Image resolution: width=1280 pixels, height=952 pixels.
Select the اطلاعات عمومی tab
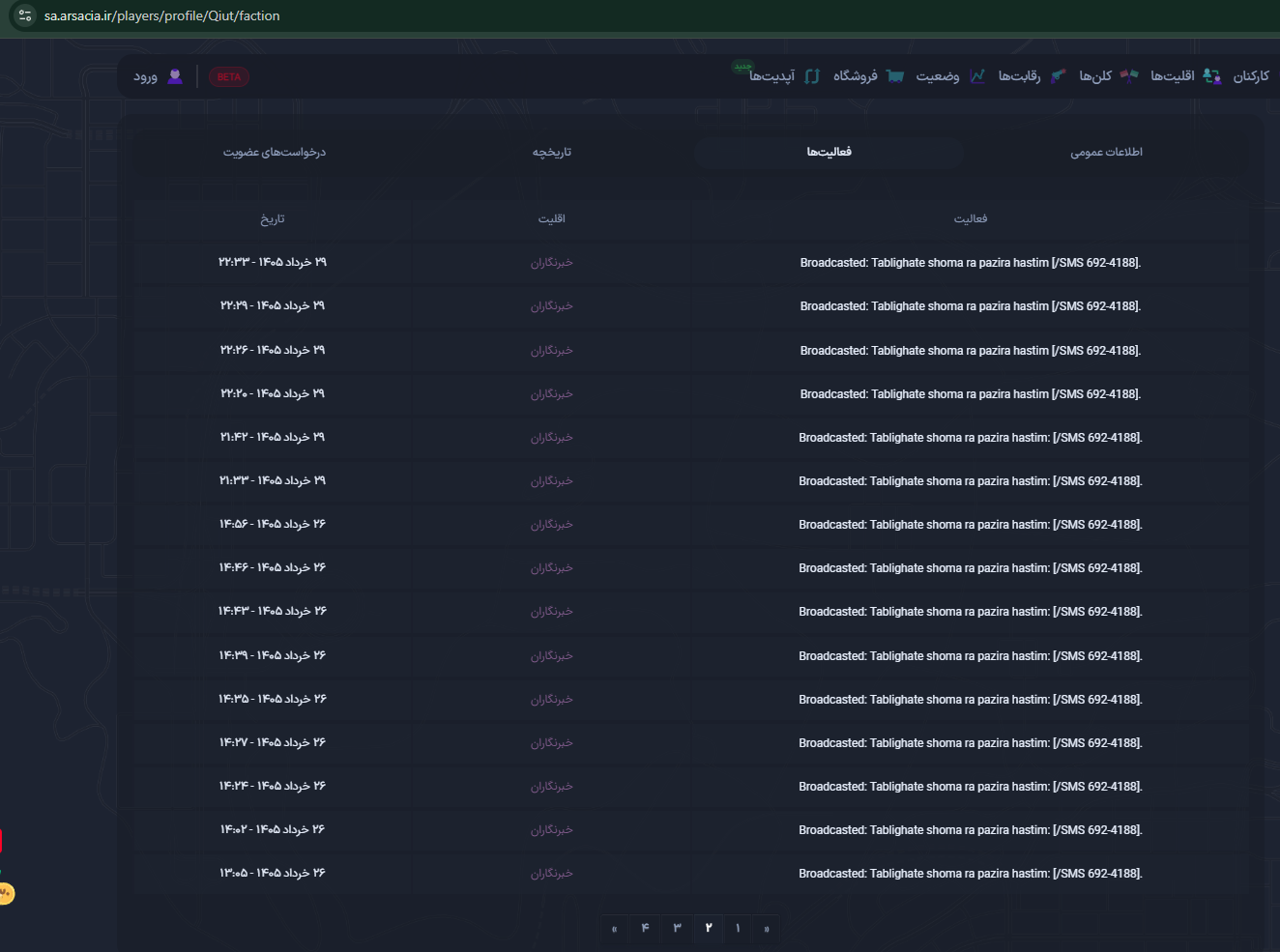click(1106, 152)
